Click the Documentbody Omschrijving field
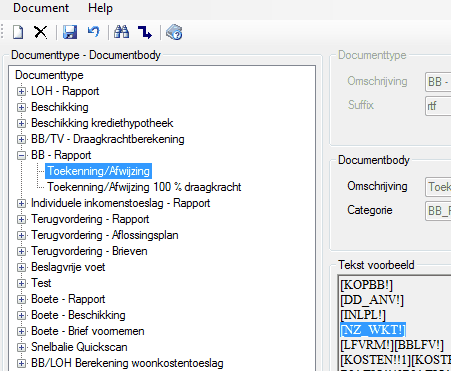Image resolution: width=451 pixels, height=371 pixels. pos(438,187)
